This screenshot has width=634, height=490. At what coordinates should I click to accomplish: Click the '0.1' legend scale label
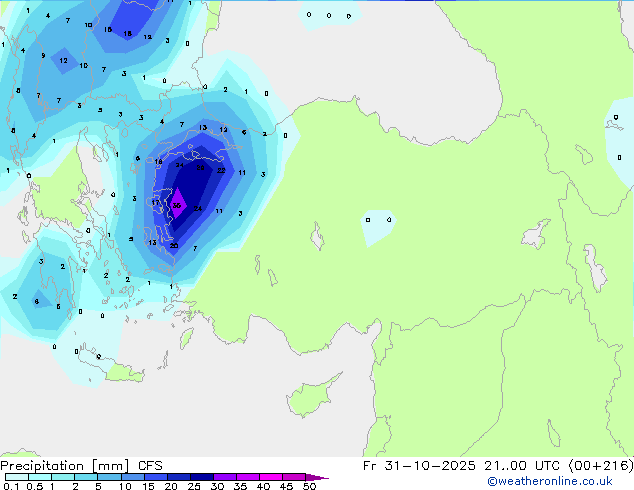11,486
